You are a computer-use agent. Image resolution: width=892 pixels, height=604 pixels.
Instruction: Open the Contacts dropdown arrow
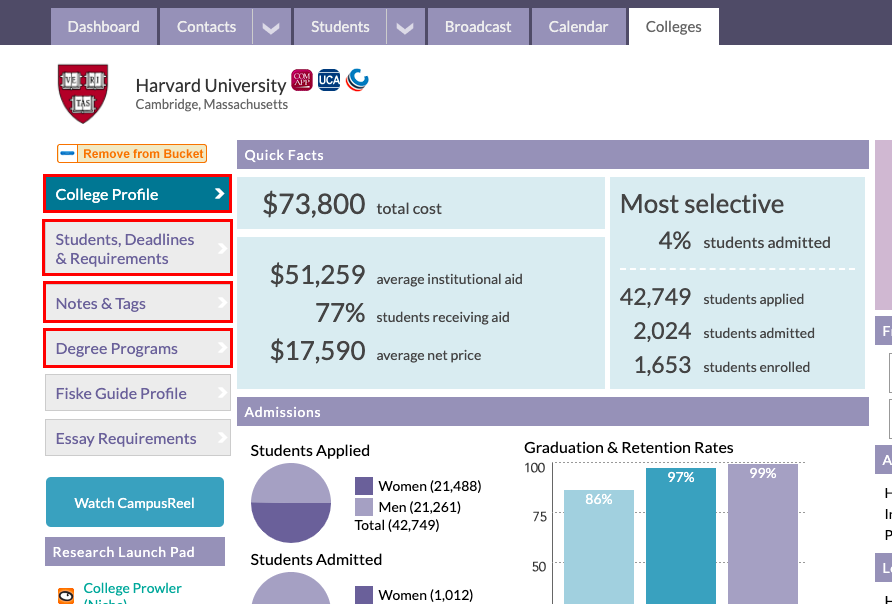pyautogui.click(x=271, y=27)
